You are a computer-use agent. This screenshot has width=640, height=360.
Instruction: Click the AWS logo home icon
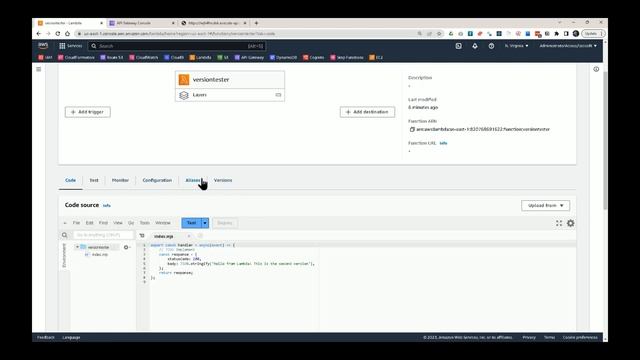[43, 46]
